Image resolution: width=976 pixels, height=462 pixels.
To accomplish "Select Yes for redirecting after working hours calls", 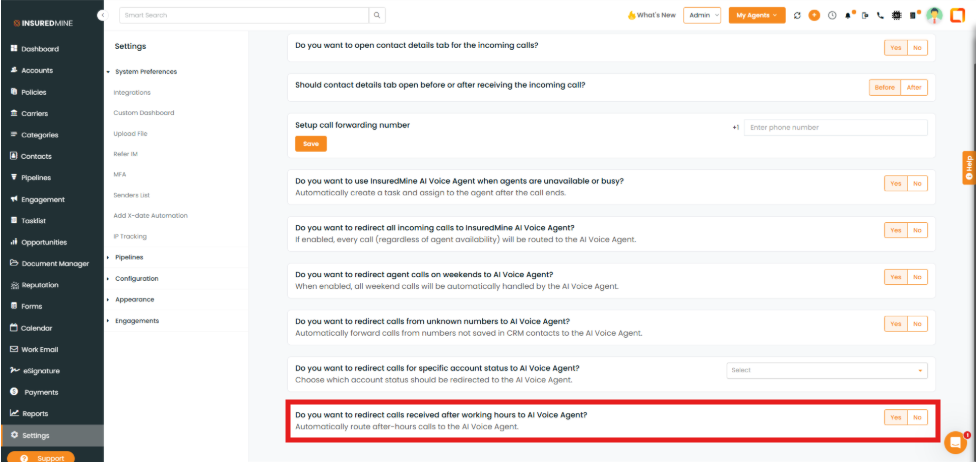I will (895, 417).
